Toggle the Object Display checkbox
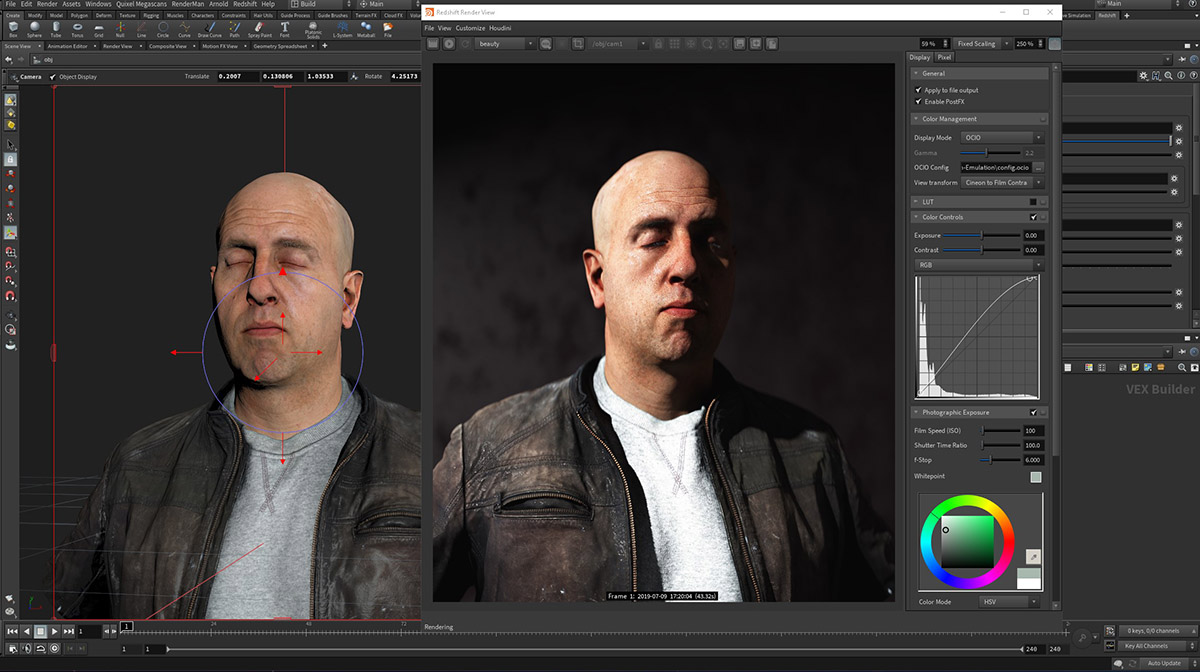Image resolution: width=1200 pixels, height=672 pixels. click(53, 77)
